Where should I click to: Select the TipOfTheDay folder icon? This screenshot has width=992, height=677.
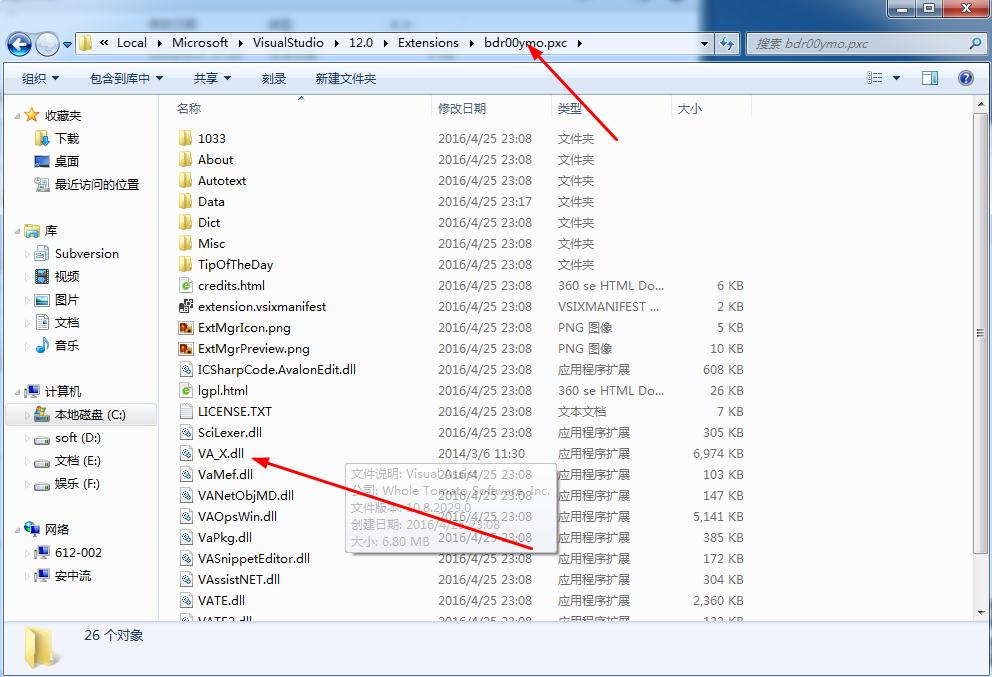pyautogui.click(x=185, y=264)
